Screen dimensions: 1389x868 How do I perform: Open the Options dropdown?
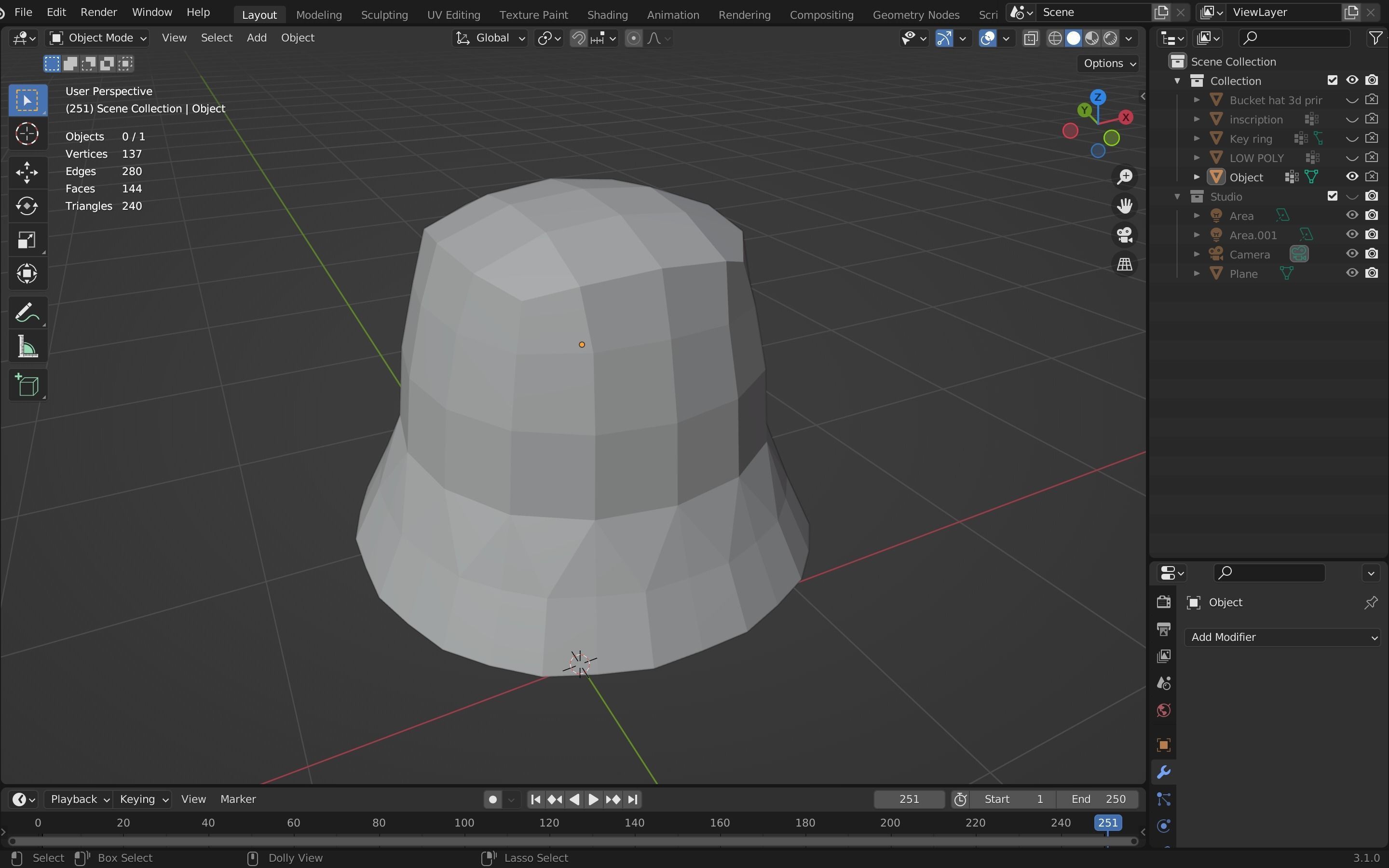point(1109,63)
